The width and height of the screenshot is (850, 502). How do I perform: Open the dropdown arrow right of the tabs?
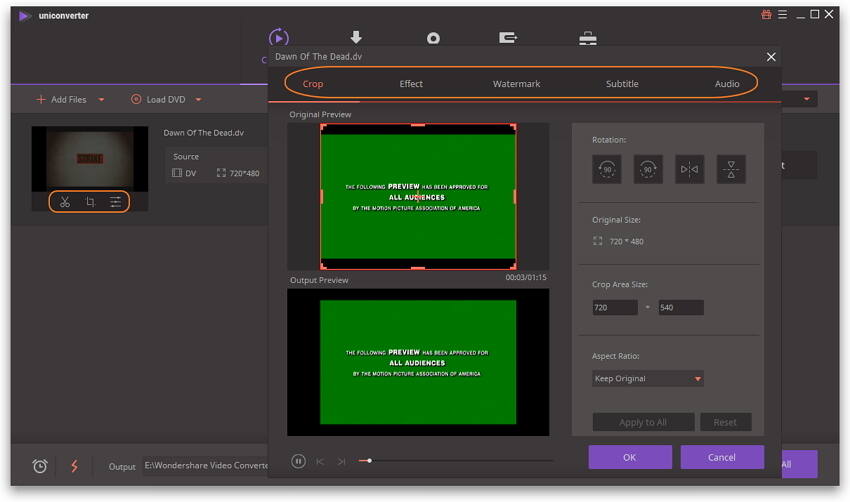[x=807, y=99]
